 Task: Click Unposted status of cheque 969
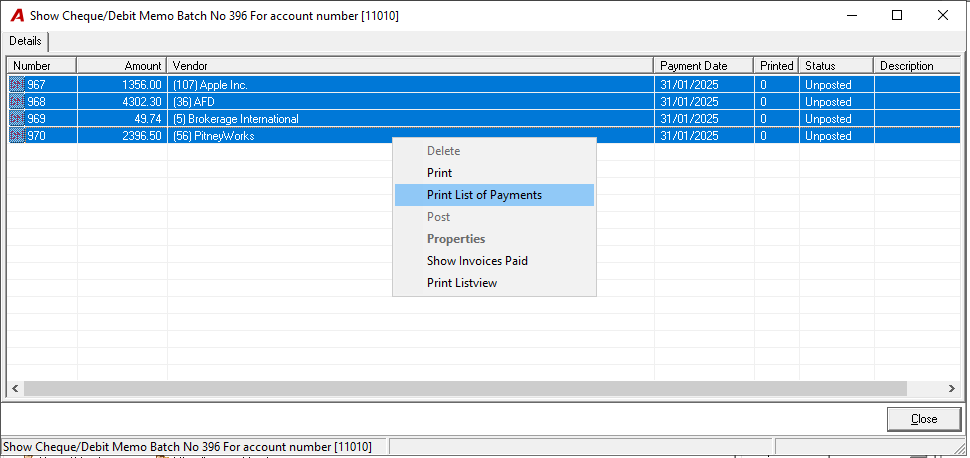tap(828, 119)
